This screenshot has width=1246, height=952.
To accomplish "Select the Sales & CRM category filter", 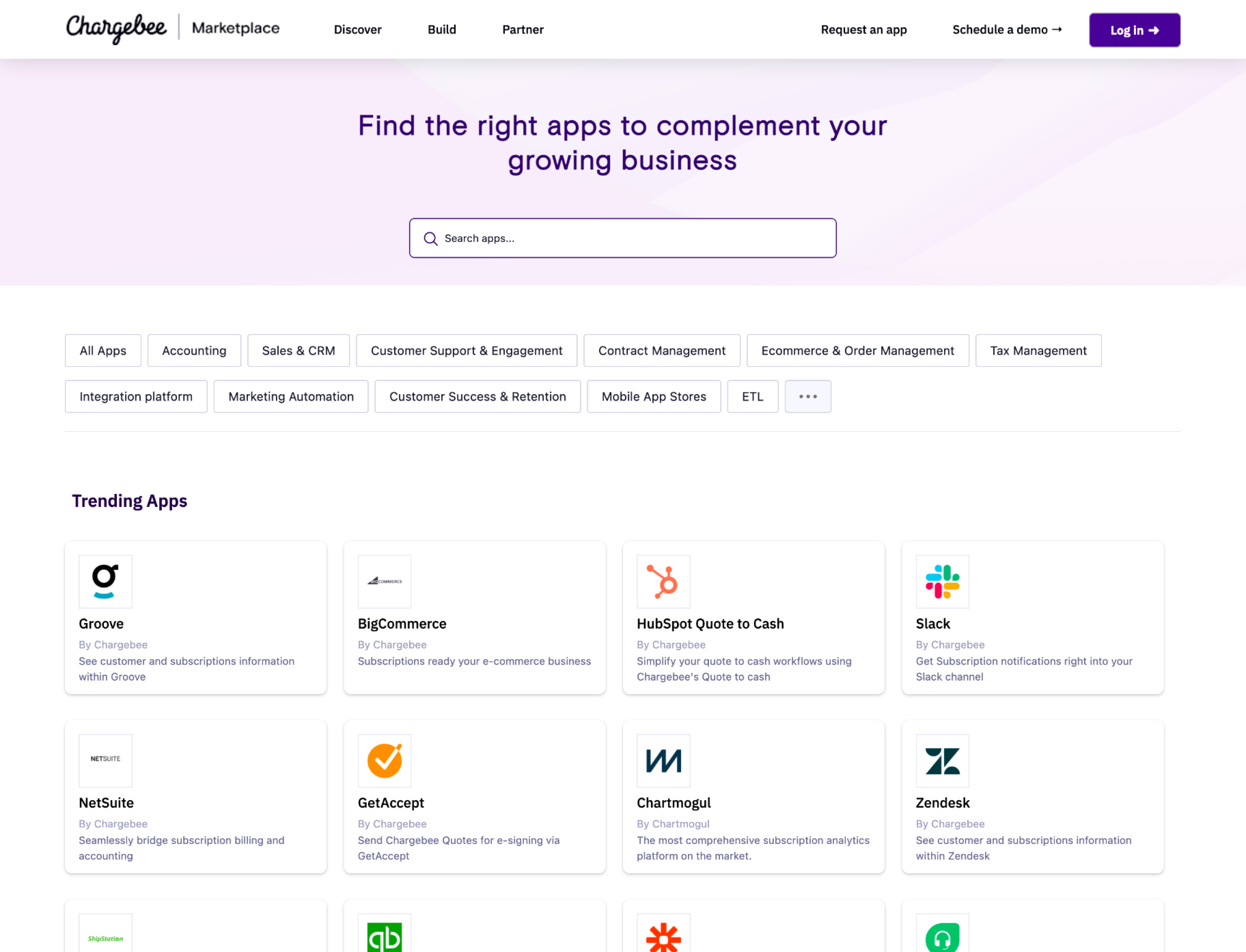I will point(298,351).
